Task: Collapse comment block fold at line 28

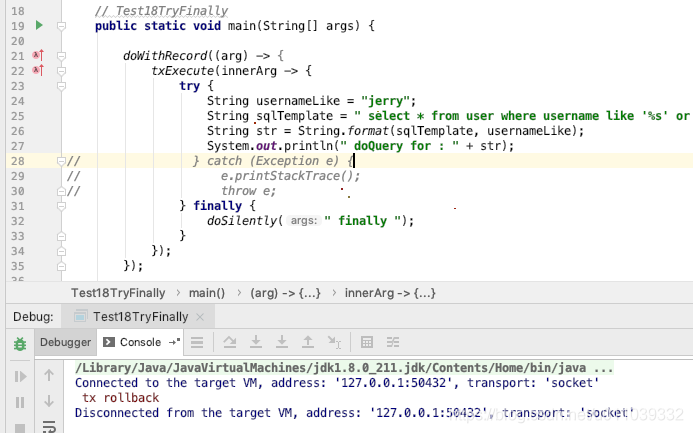Action: 61,161
